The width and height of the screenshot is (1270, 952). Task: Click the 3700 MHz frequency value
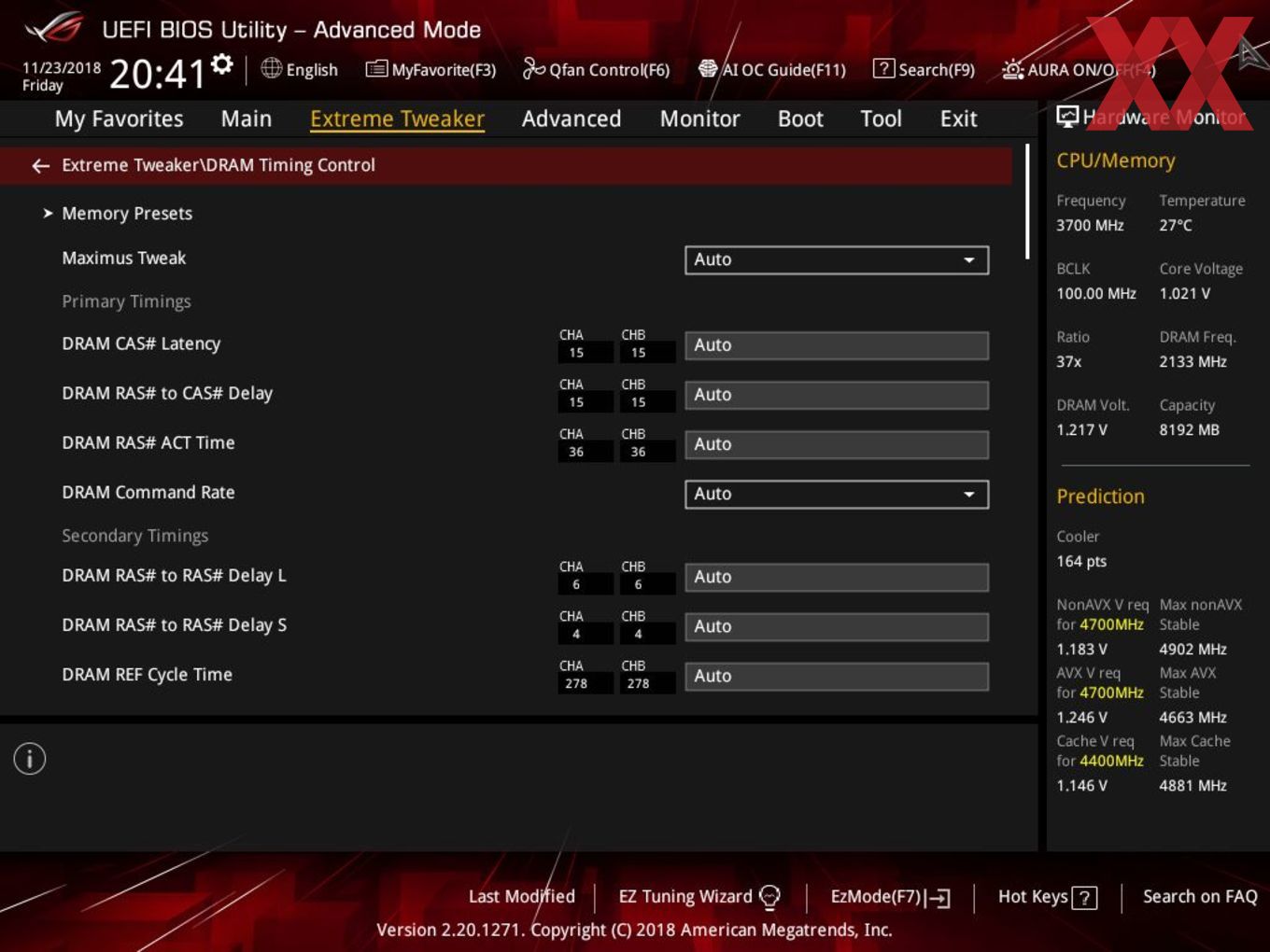coord(1090,225)
